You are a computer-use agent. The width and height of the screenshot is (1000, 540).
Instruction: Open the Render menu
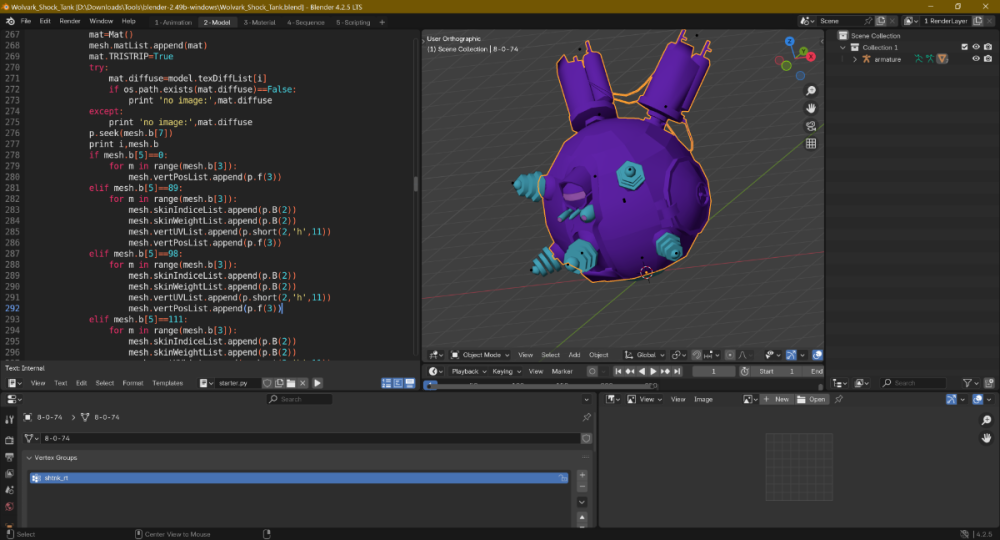(70, 21)
